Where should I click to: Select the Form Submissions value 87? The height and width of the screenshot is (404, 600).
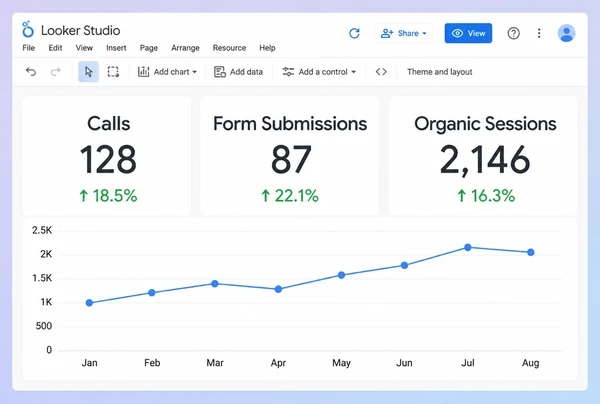pyautogui.click(x=291, y=160)
